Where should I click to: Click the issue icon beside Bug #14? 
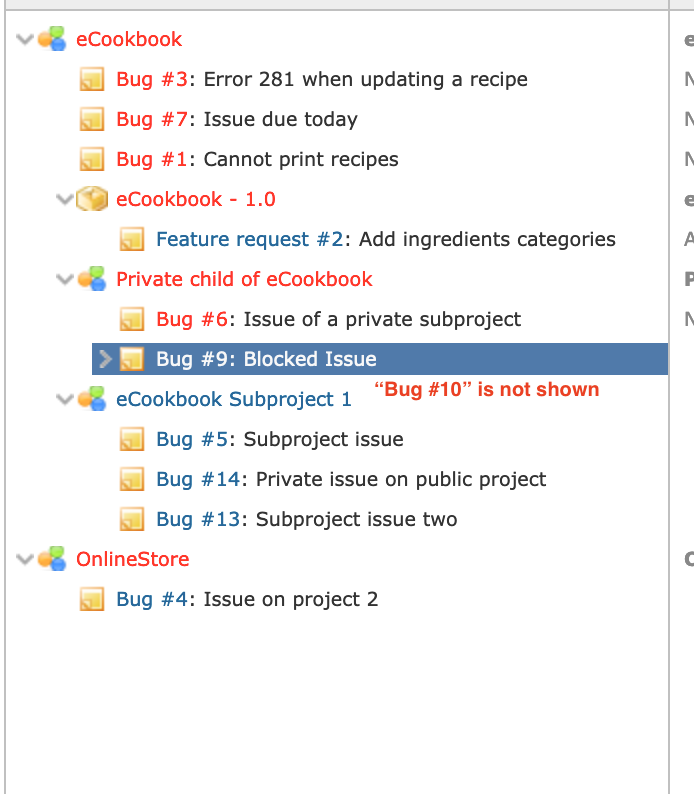pyautogui.click(x=132, y=480)
